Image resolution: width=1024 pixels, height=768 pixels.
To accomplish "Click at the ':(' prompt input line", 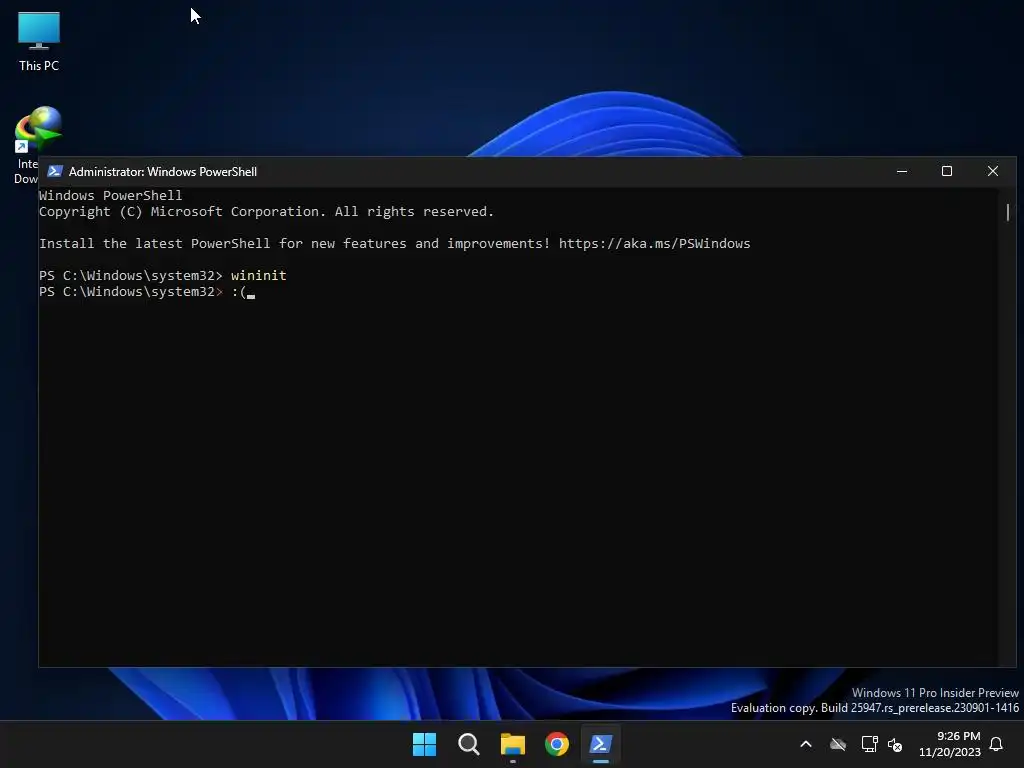I will click(x=239, y=292).
